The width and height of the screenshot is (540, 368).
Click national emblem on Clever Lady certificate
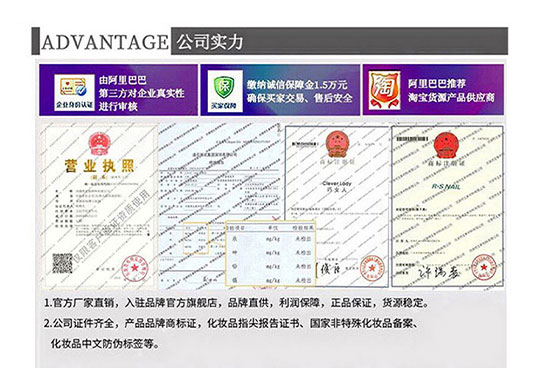[x=338, y=144]
